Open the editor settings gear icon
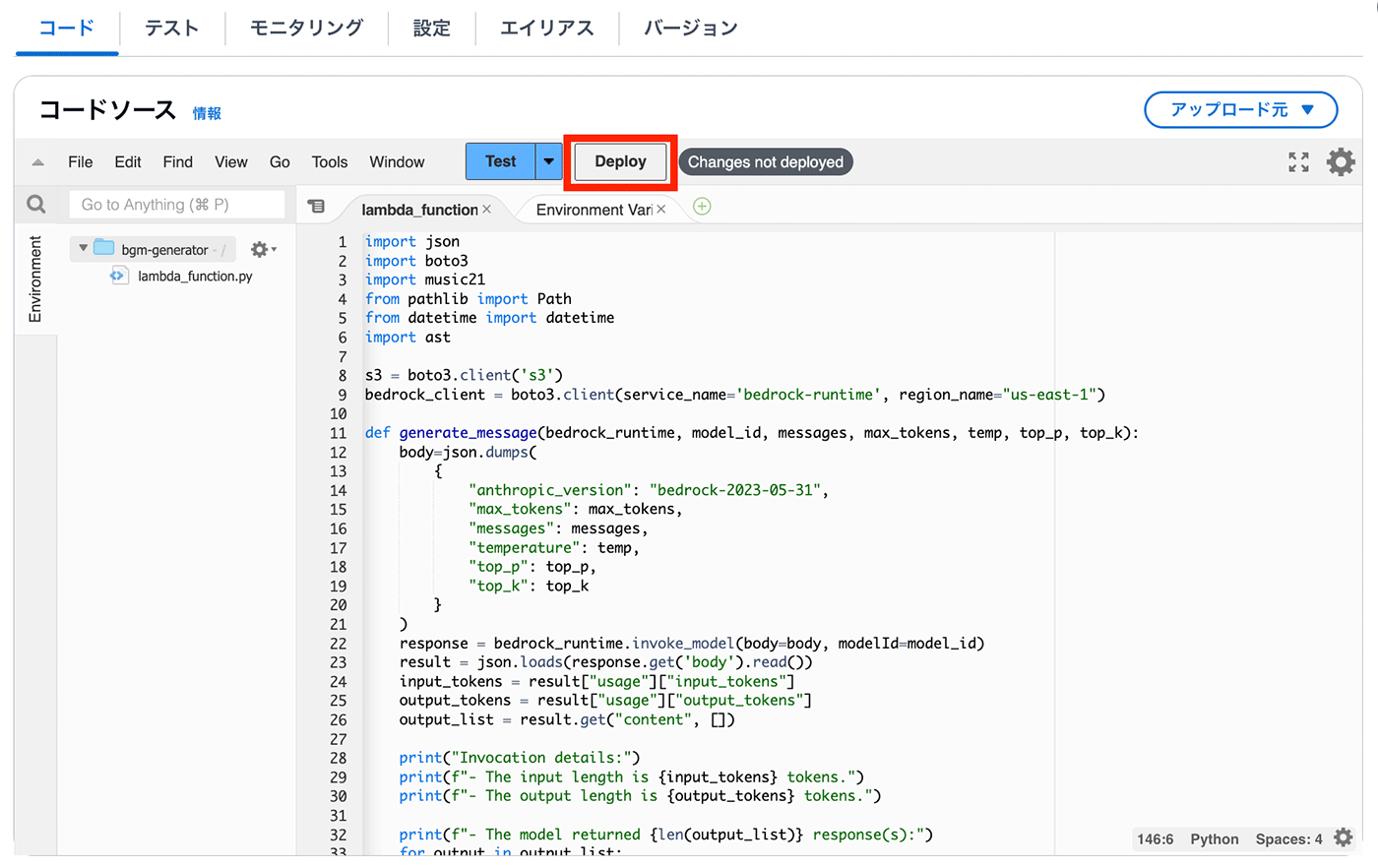 tap(1340, 161)
